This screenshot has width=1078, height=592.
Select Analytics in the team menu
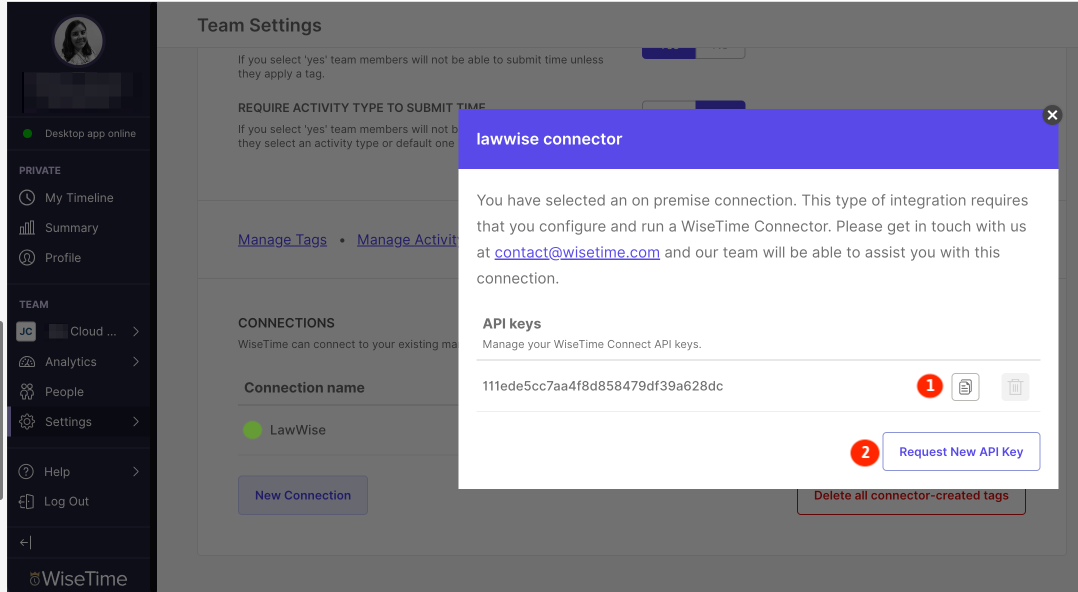coord(71,362)
